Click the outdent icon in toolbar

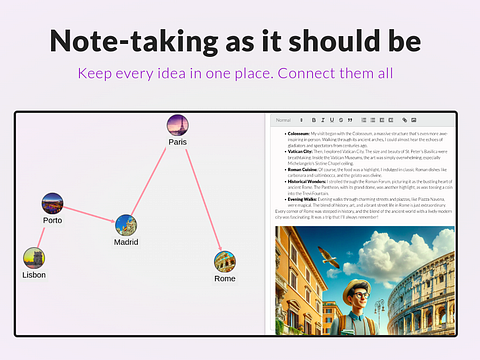[x=382, y=120]
